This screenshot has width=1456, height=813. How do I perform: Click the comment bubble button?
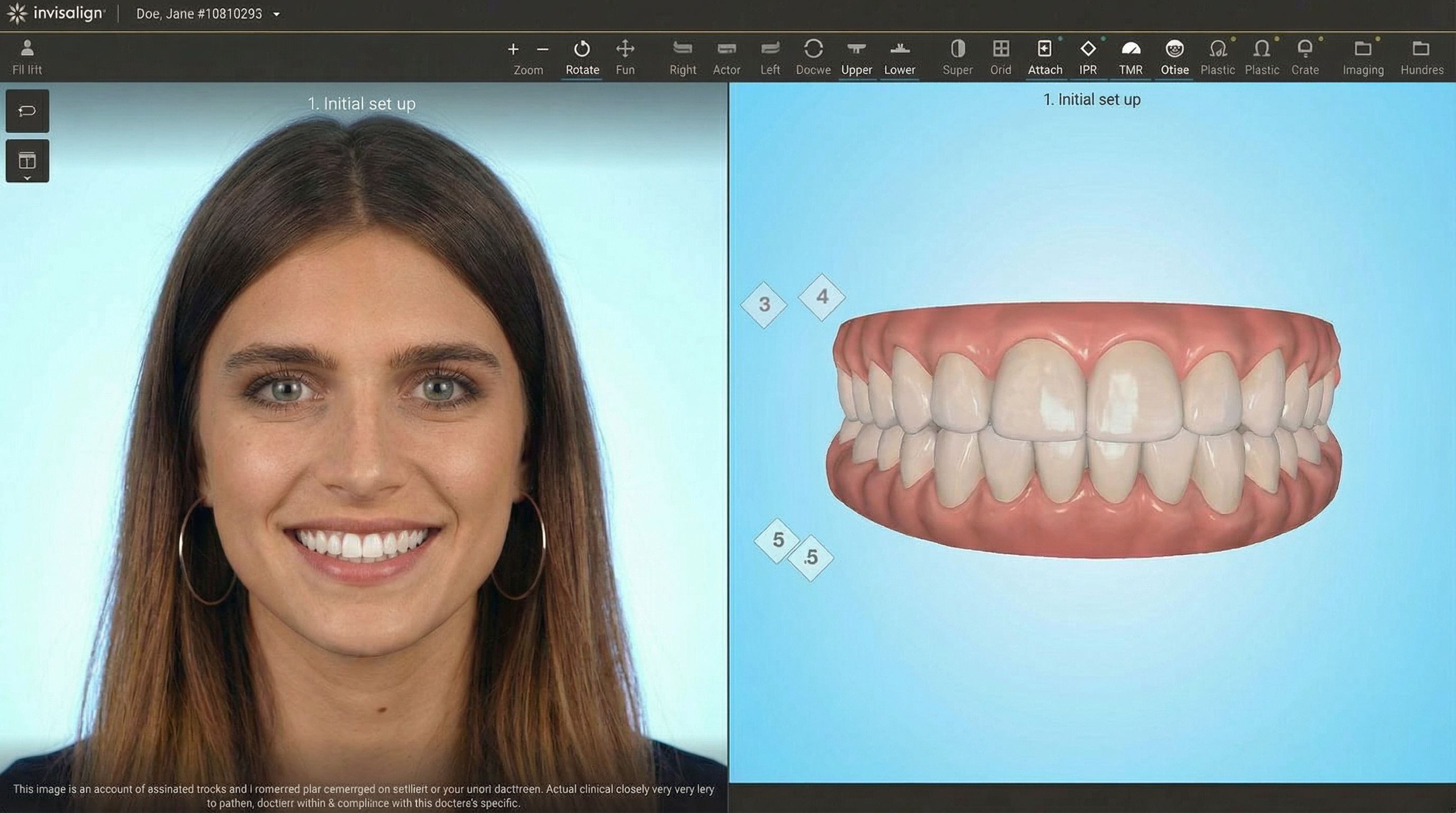(27, 111)
